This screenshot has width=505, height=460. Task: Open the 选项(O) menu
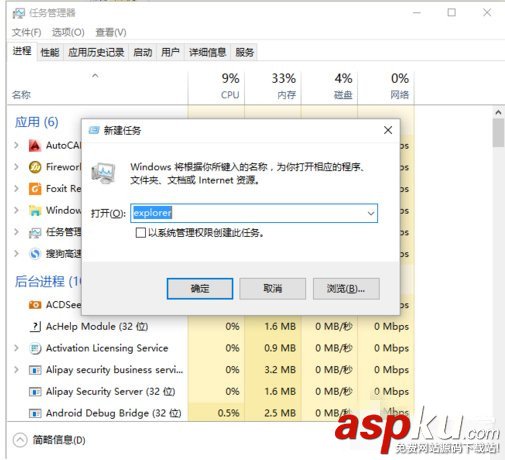(68, 32)
